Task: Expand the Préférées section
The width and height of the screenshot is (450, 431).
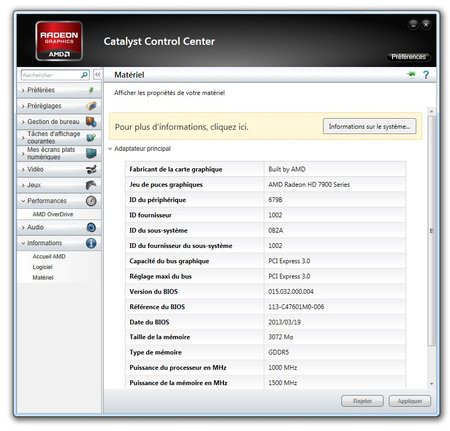Action: pyautogui.click(x=23, y=90)
